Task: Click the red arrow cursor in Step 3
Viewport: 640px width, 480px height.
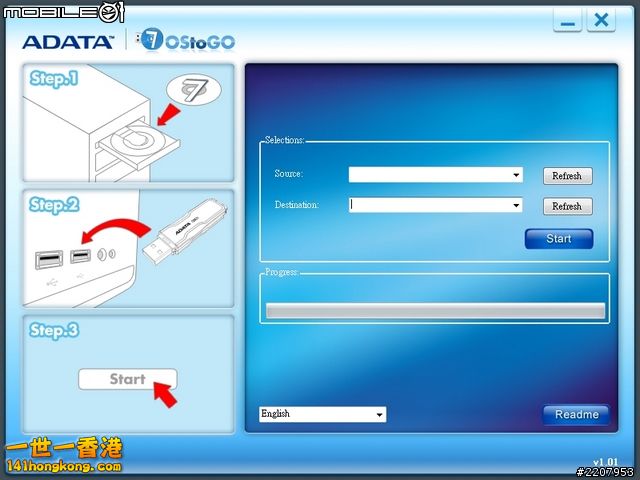Action: point(162,395)
